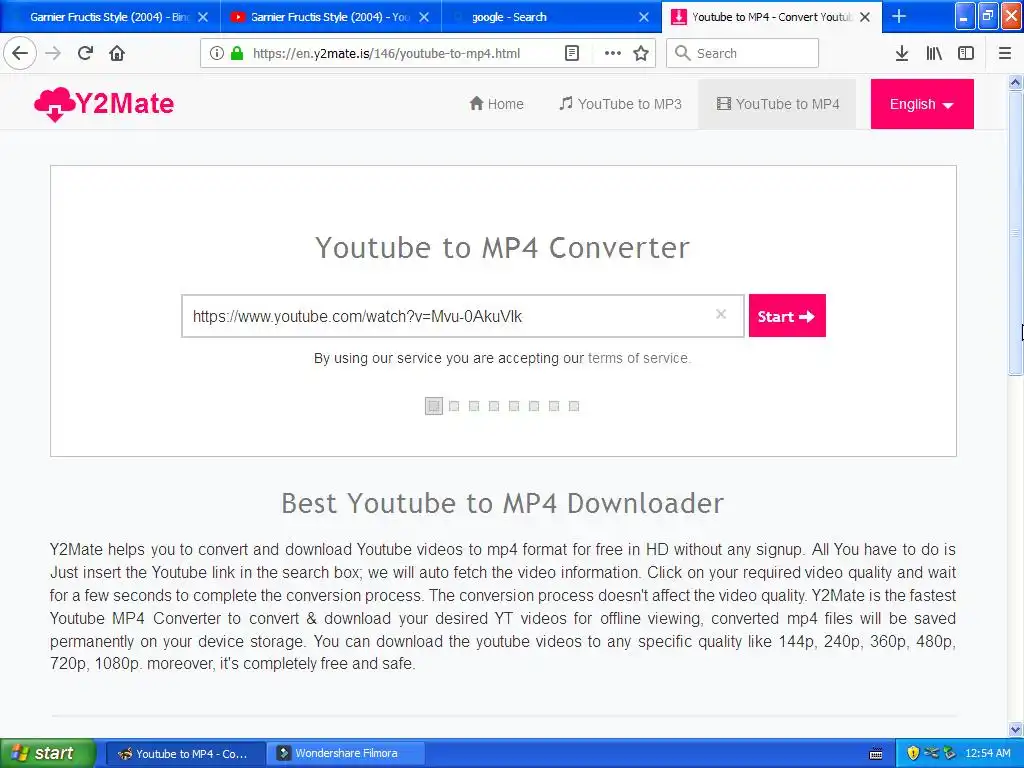Select the fourth slider indicator dot
Screen dimensions: 1024x768
coord(494,406)
